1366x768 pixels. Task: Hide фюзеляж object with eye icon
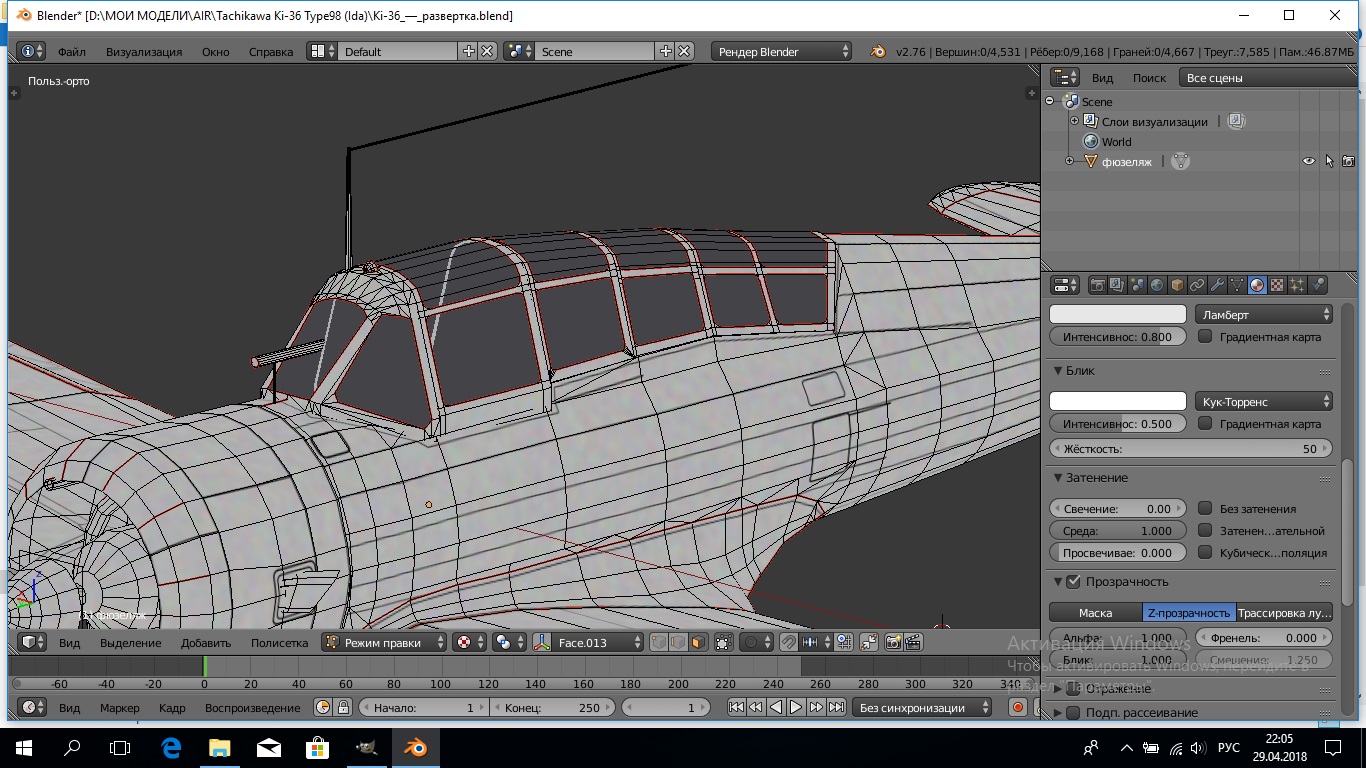coord(1308,161)
